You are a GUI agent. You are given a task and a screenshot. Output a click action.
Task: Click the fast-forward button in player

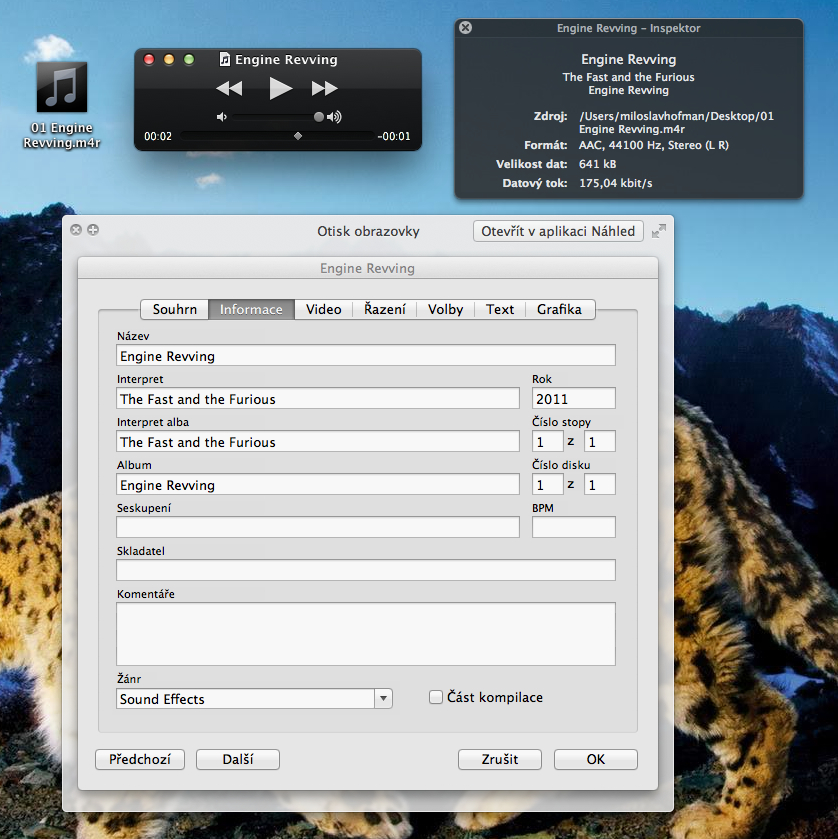[x=325, y=89]
